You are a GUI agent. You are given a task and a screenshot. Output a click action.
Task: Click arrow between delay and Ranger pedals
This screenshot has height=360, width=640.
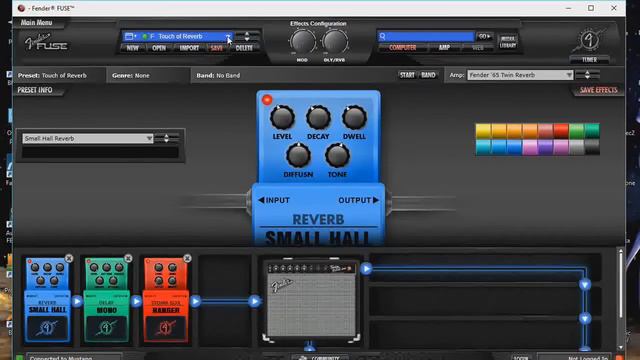coord(136,302)
